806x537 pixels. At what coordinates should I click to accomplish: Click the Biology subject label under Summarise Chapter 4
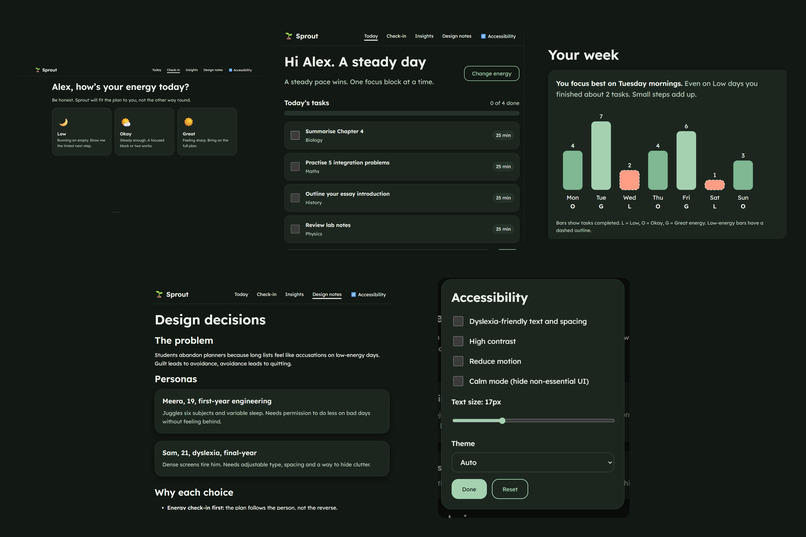tap(314, 140)
